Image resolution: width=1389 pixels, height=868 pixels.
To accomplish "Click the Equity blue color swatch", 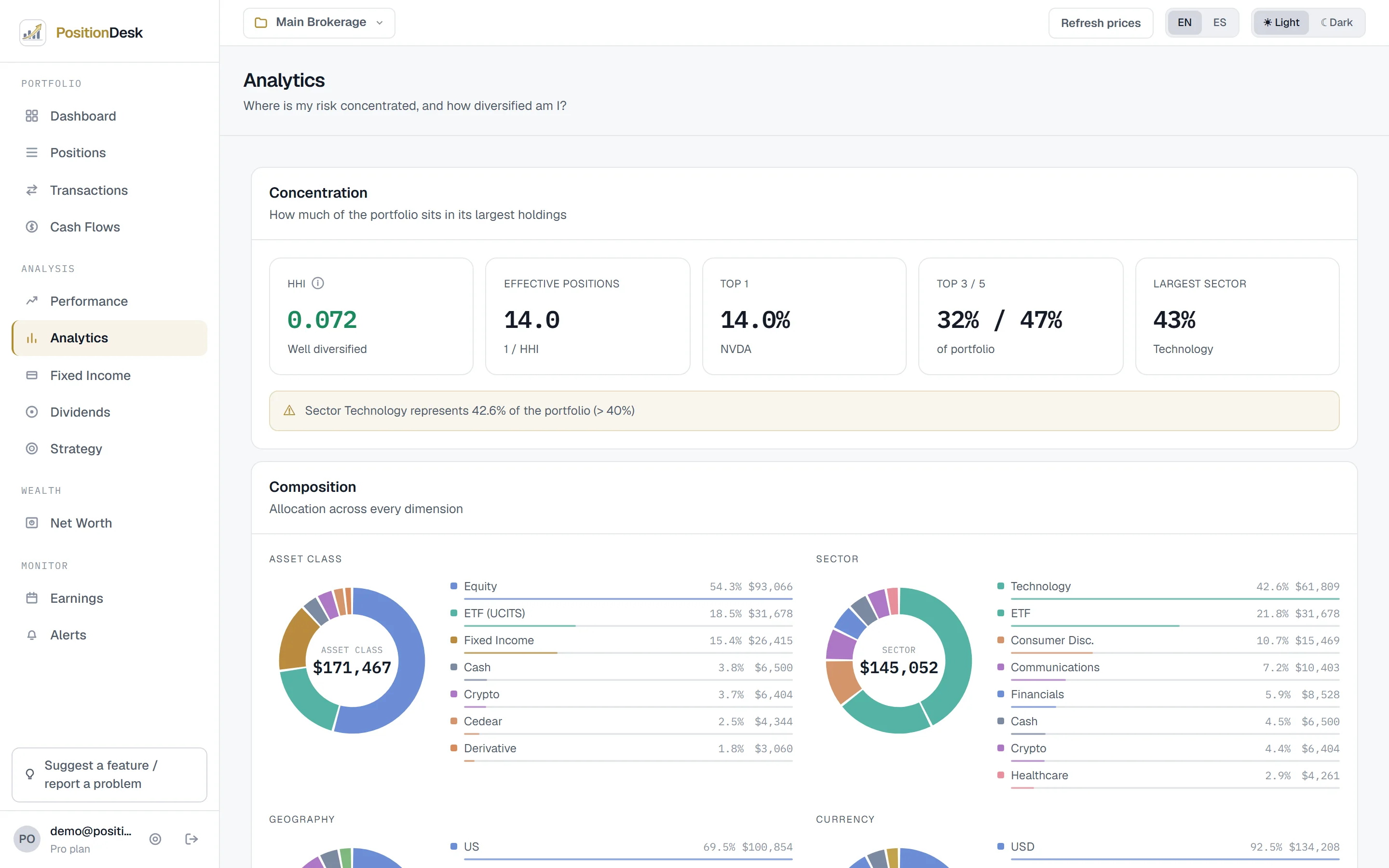I will point(453,586).
